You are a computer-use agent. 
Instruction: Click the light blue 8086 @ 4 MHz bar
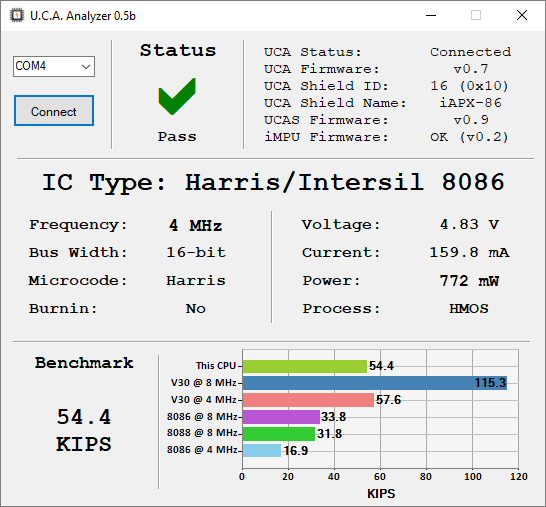click(x=262, y=451)
